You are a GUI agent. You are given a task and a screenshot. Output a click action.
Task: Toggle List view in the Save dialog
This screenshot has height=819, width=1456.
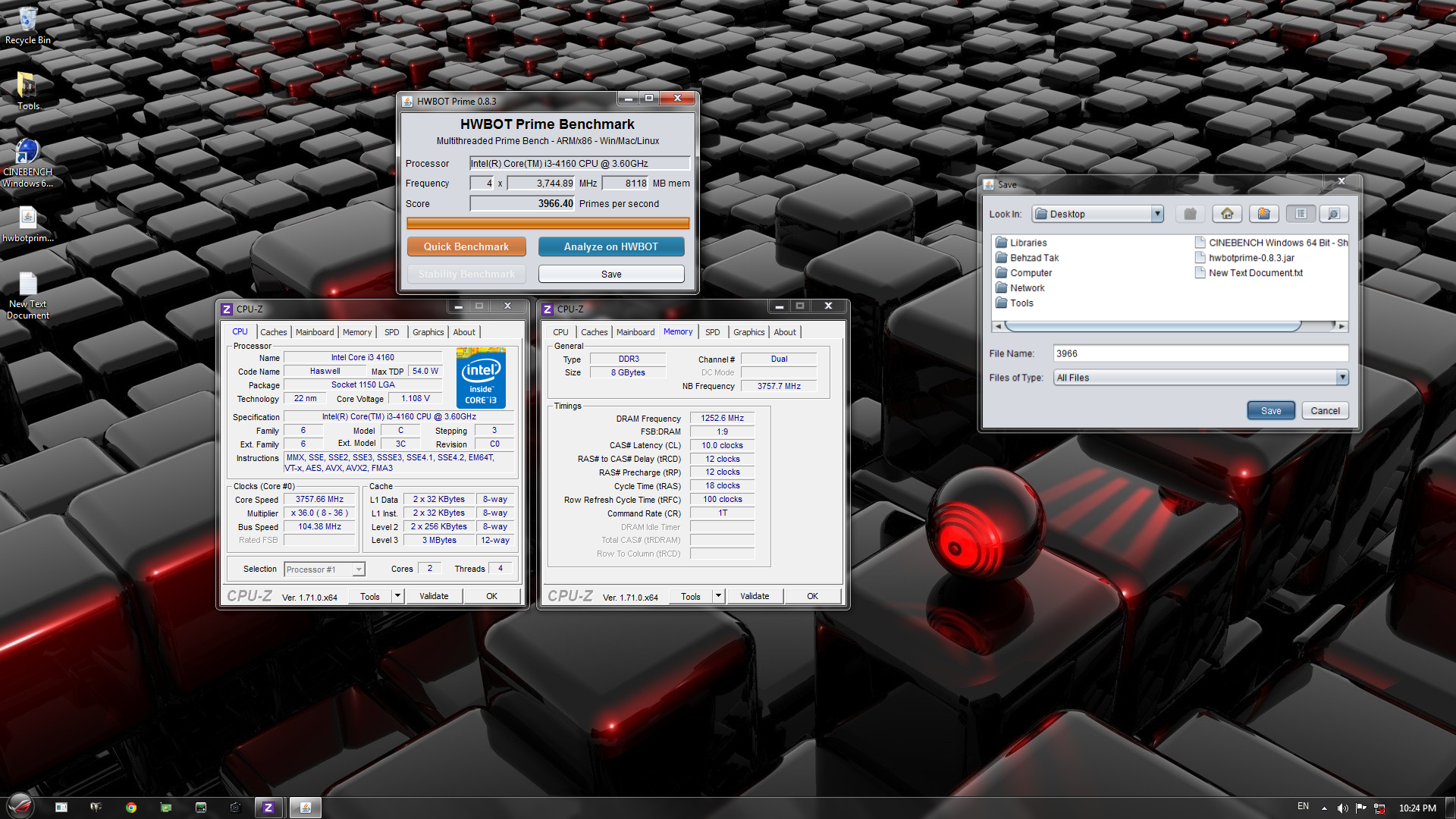pyautogui.click(x=1301, y=214)
